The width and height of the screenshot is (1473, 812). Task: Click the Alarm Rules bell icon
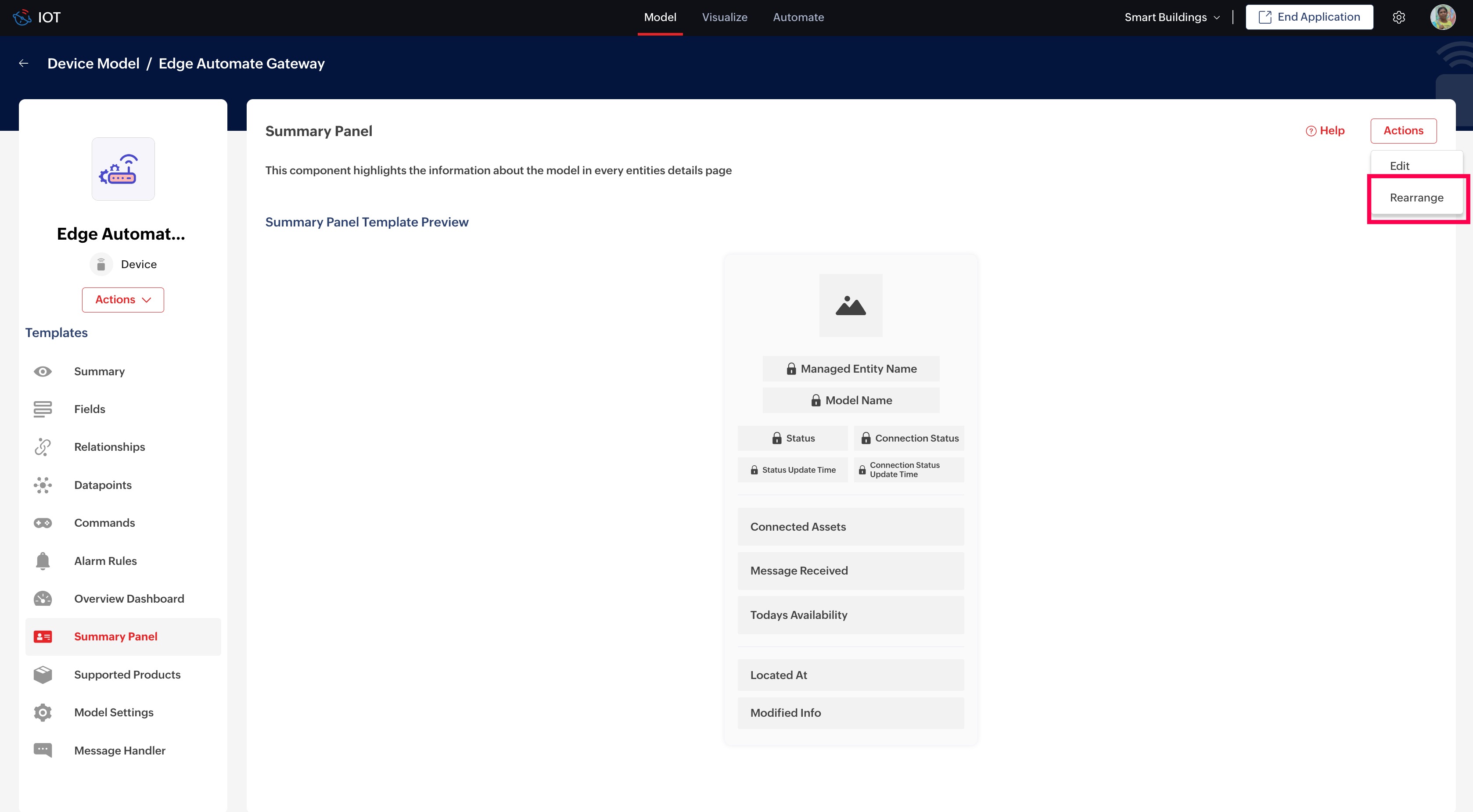click(42, 560)
